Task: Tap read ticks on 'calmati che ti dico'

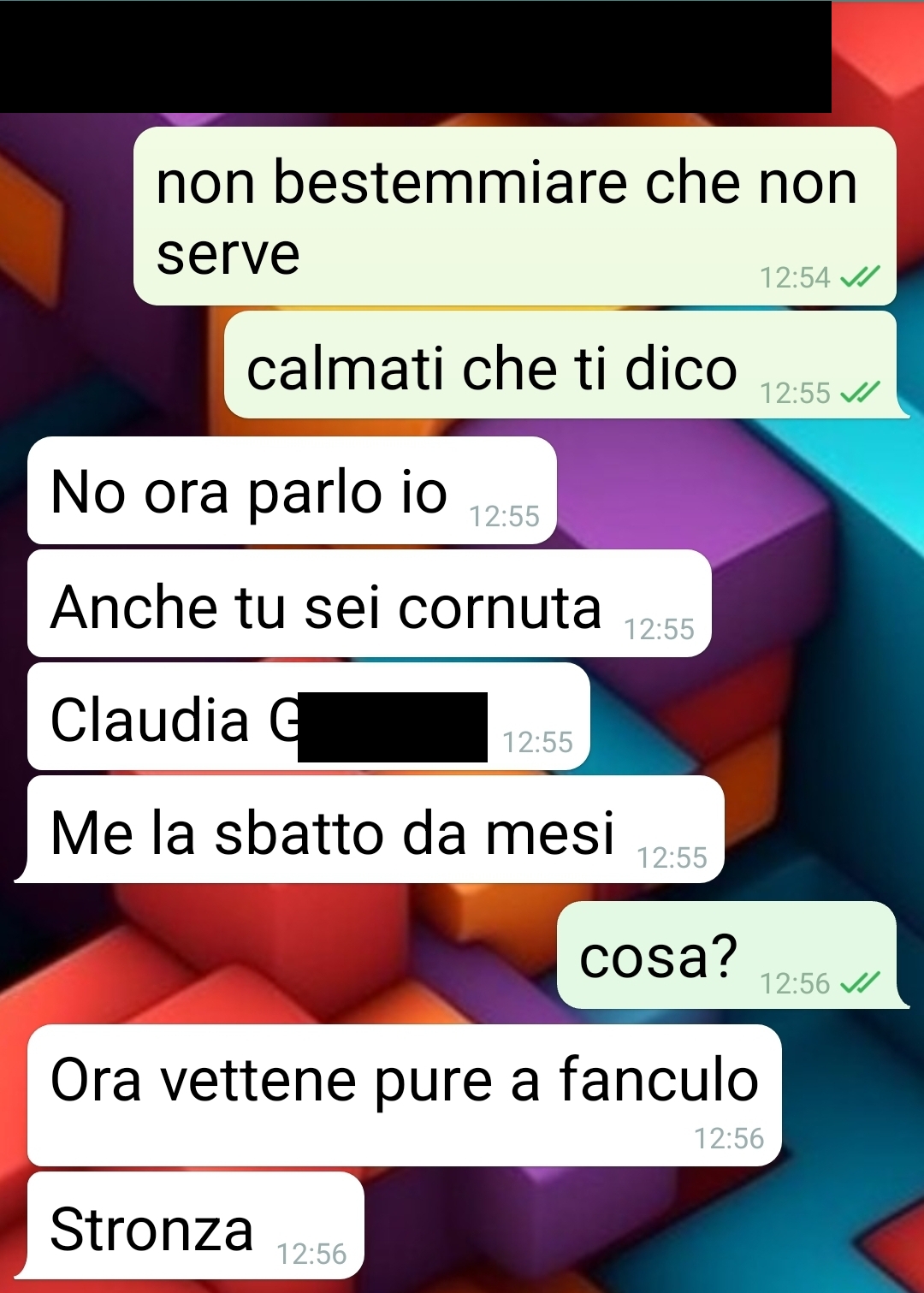Action: point(859,393)
